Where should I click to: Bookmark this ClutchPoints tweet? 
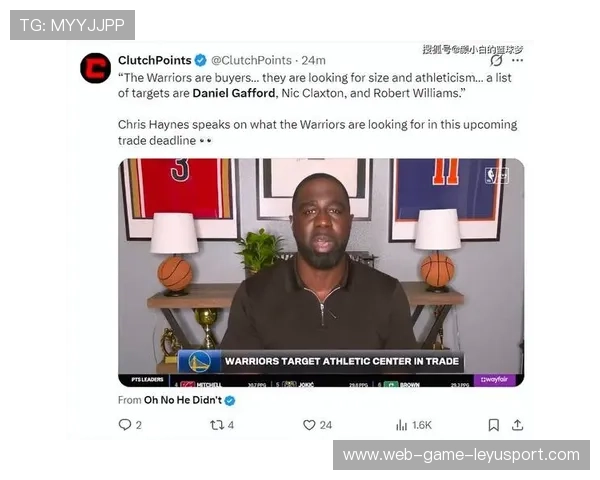[494, 425]
